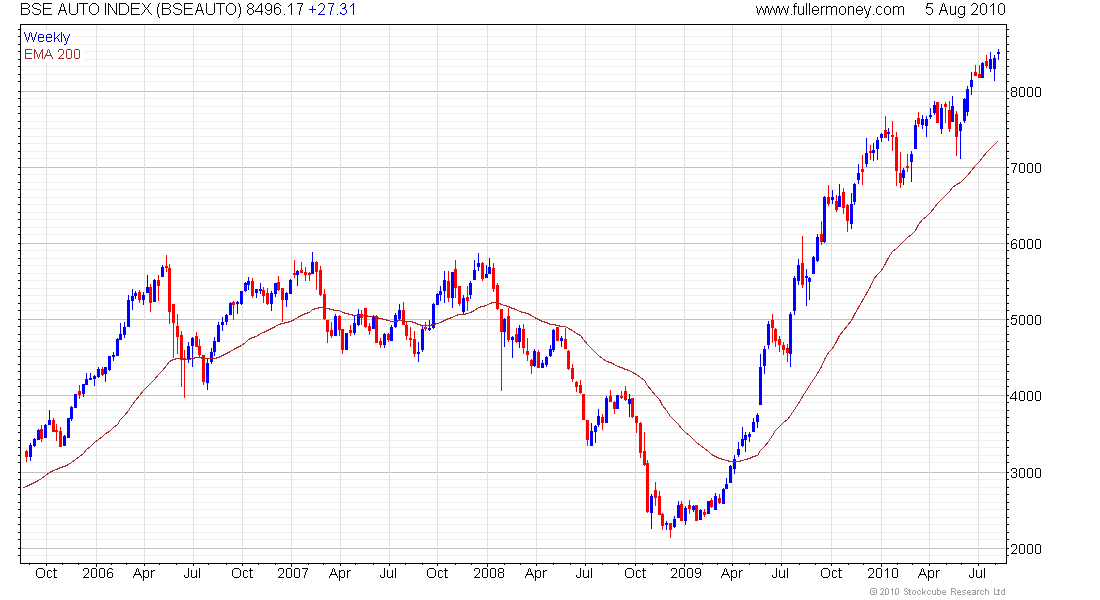Image resolution: width=1100 pixels, height=600 pixels.
Task: Select the EMA 200 legend label
Action: [x=52, y=54]
